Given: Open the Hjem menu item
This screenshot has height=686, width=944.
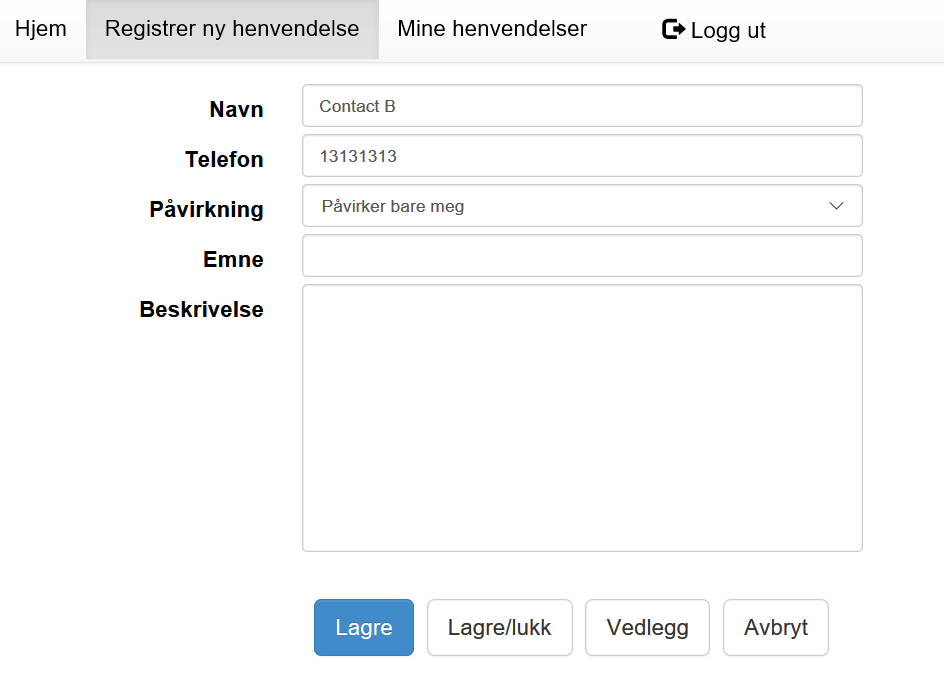Looking at the screenshot, I should (x=41, y=29).
